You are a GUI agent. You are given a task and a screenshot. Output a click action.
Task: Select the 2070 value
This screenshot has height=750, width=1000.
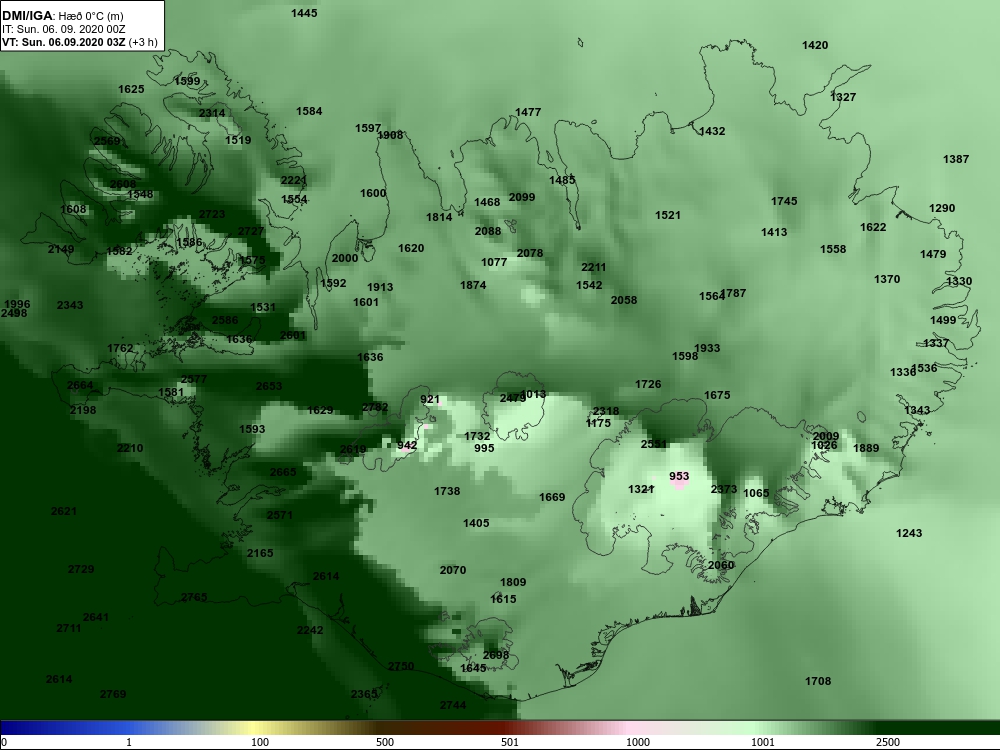pos(453,570)
